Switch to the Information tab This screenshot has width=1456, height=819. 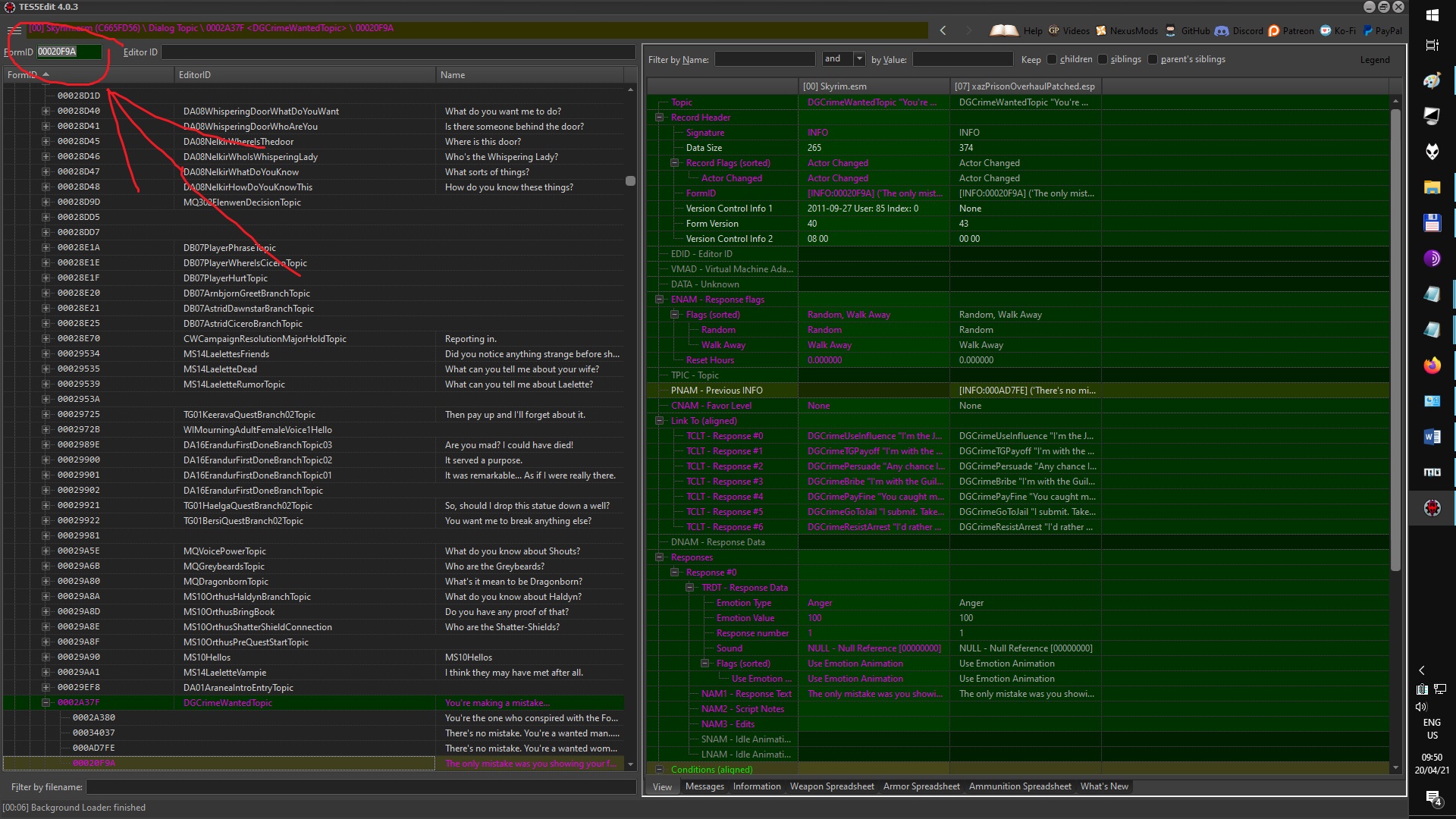point(757,786)
